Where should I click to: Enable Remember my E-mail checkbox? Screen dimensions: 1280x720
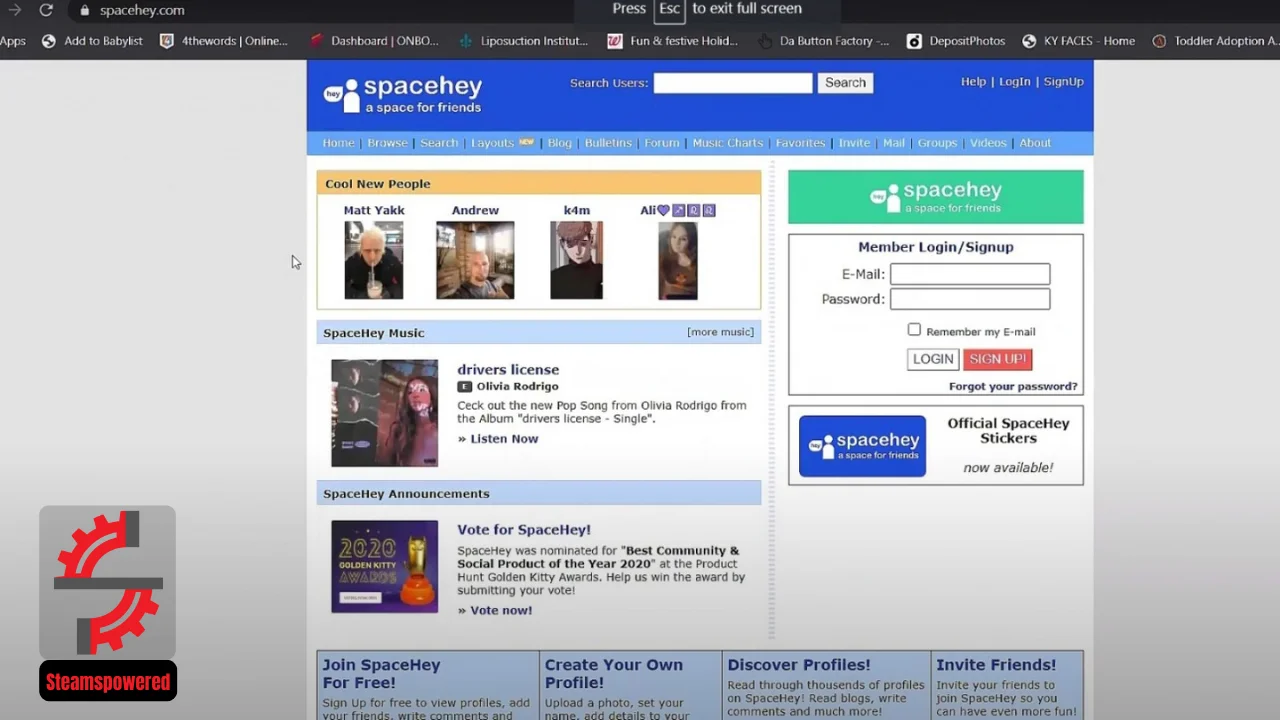point(914,329)
